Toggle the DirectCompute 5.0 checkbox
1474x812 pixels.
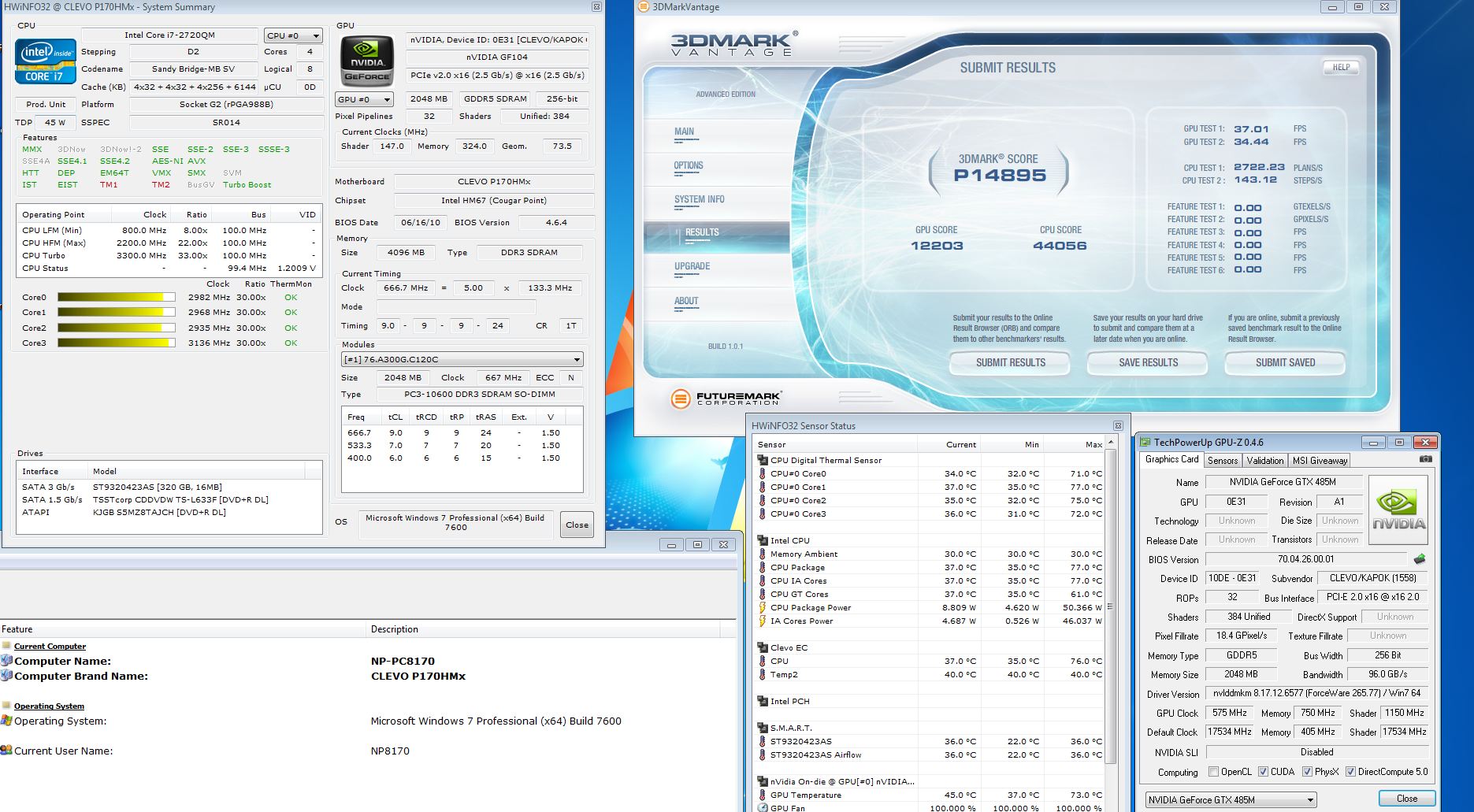click(x=1350, y=772)
